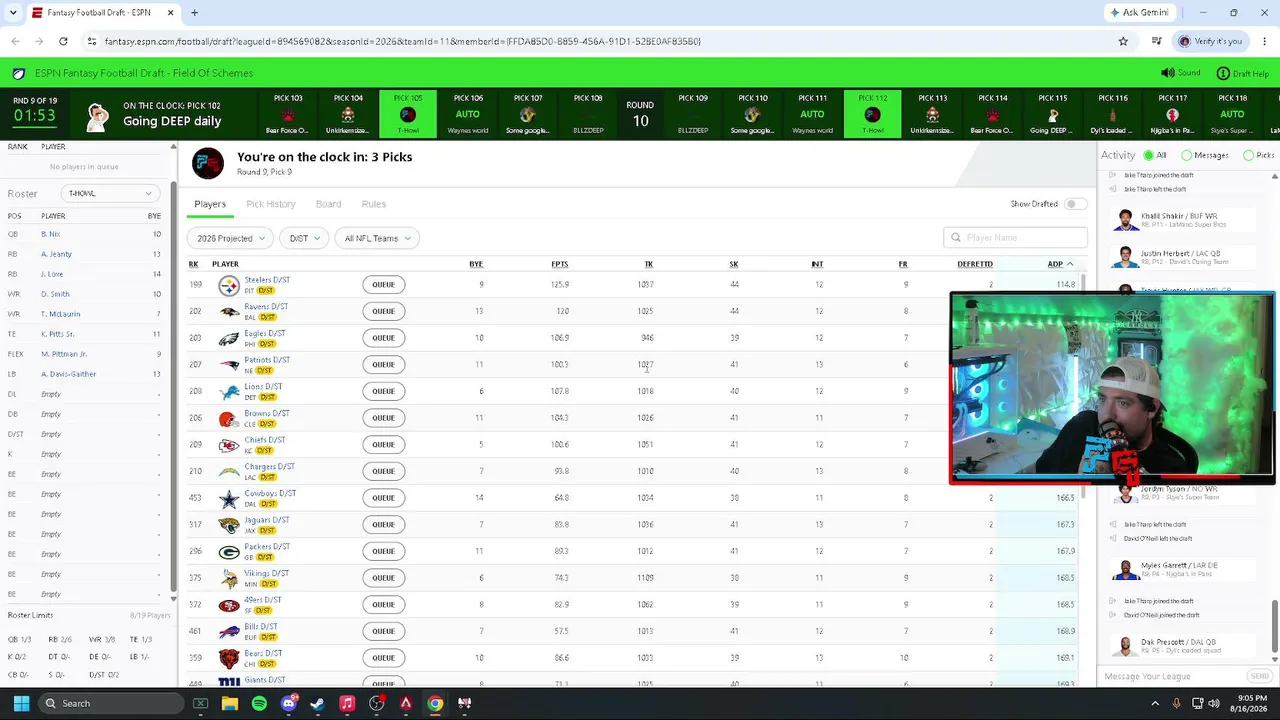
Task: Click the Windows taskbar Search box
Action: 110,703
